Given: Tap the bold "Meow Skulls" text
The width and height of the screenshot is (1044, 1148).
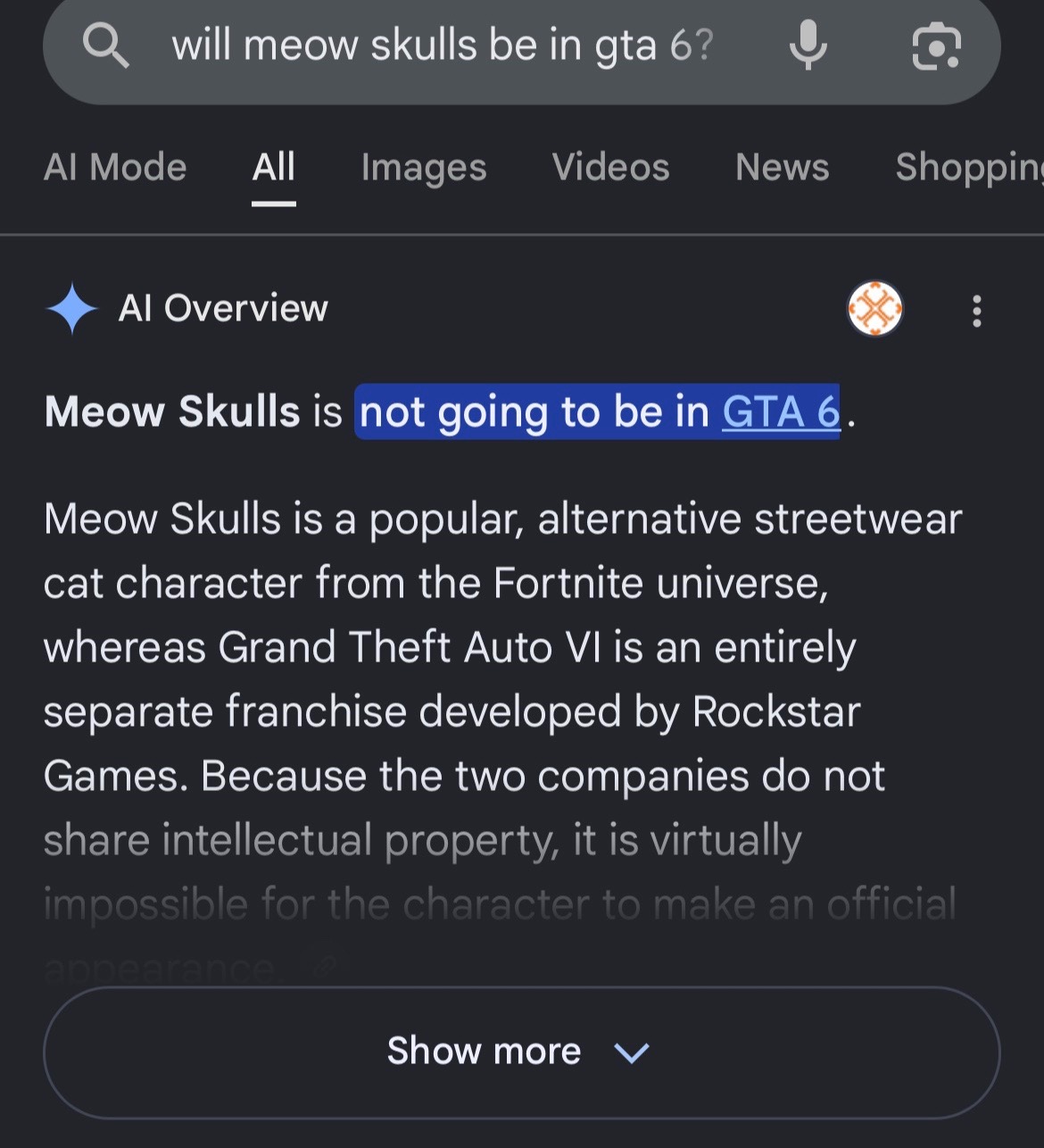Looking at the screenshot, I should pos(172,412).
